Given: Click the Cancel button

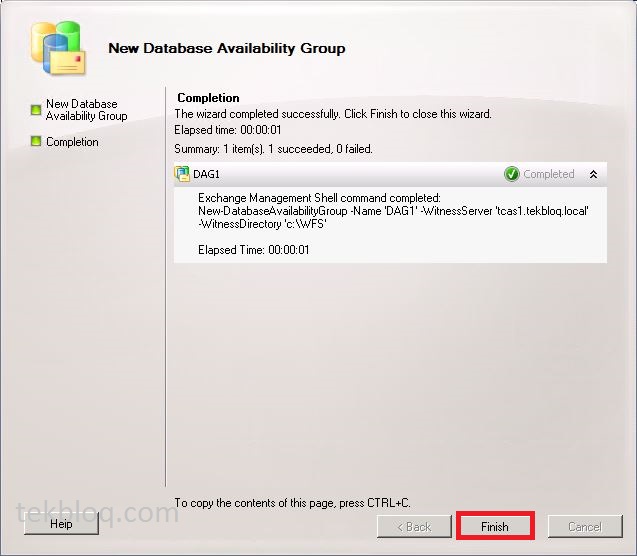Looking at the screenshot, I should pyautogui.click(x=585, y=526).
